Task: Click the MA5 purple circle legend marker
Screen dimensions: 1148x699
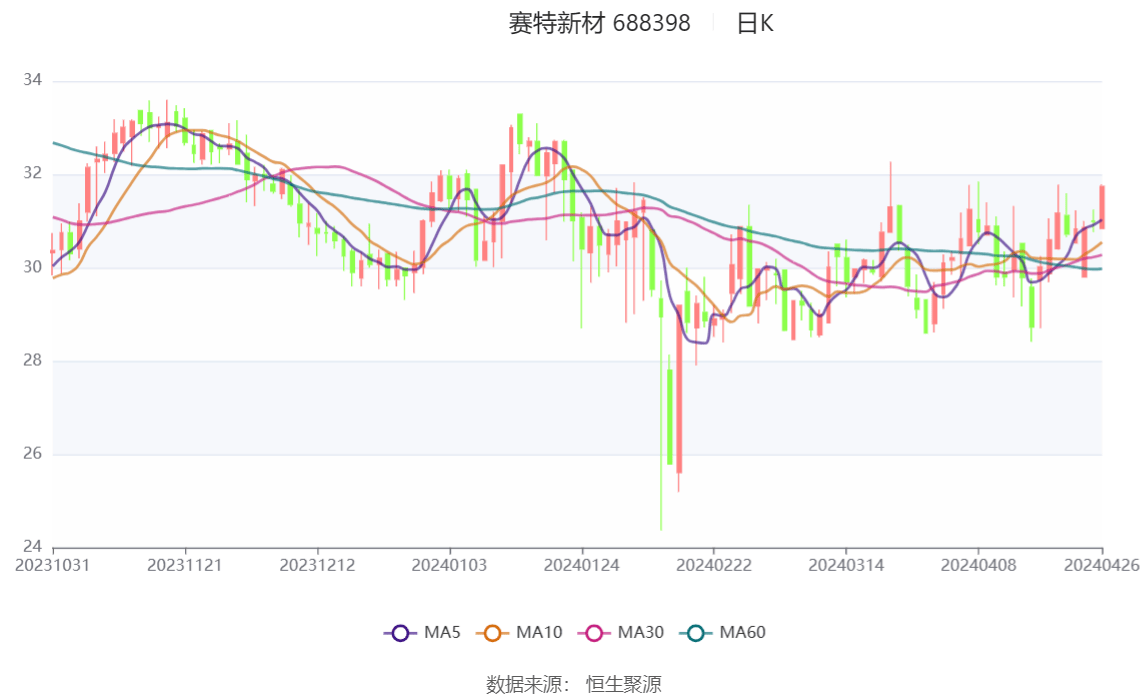Action: pos(401,633)
